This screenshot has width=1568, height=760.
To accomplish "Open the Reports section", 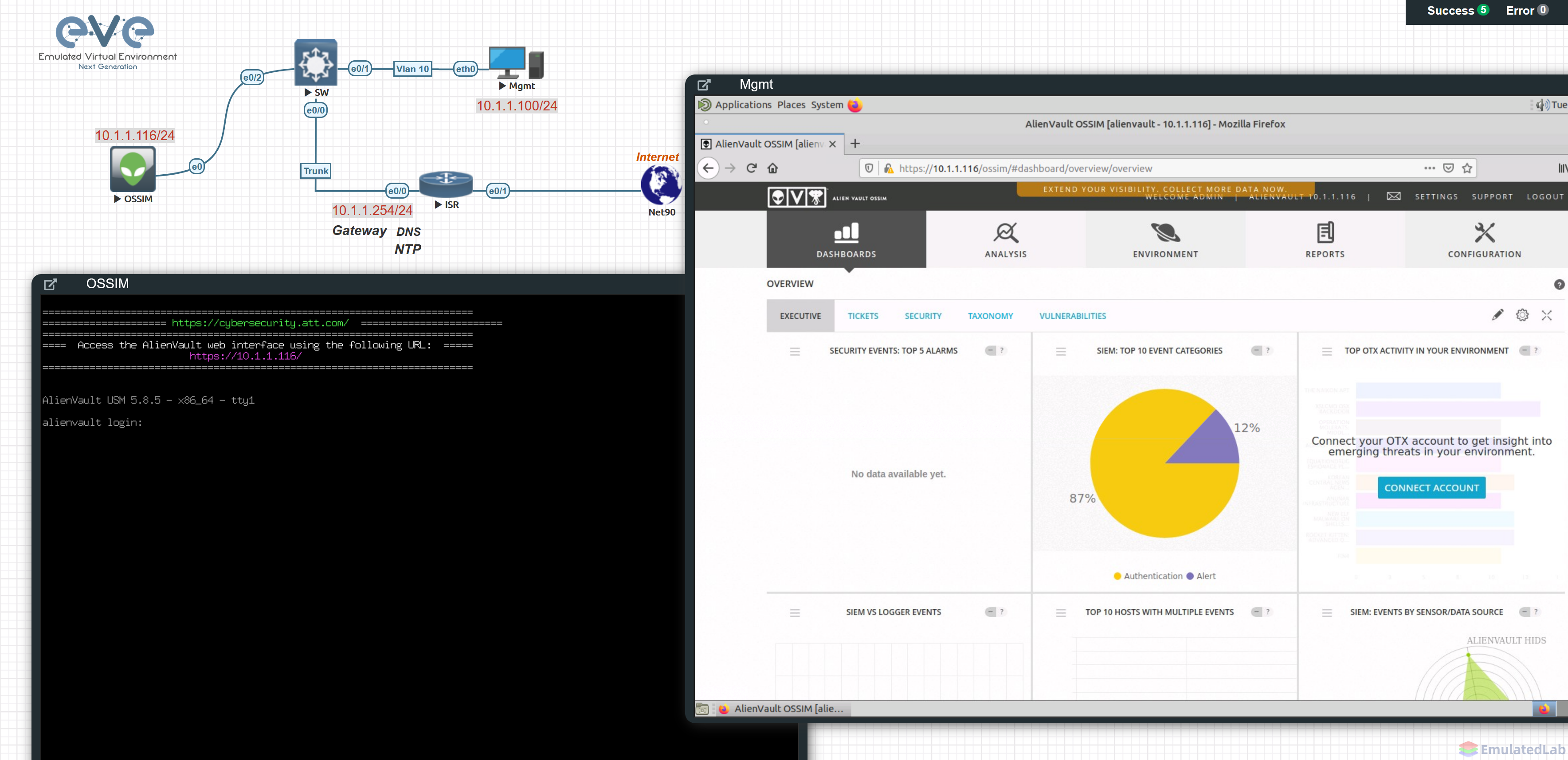I will pos(1325,240).
